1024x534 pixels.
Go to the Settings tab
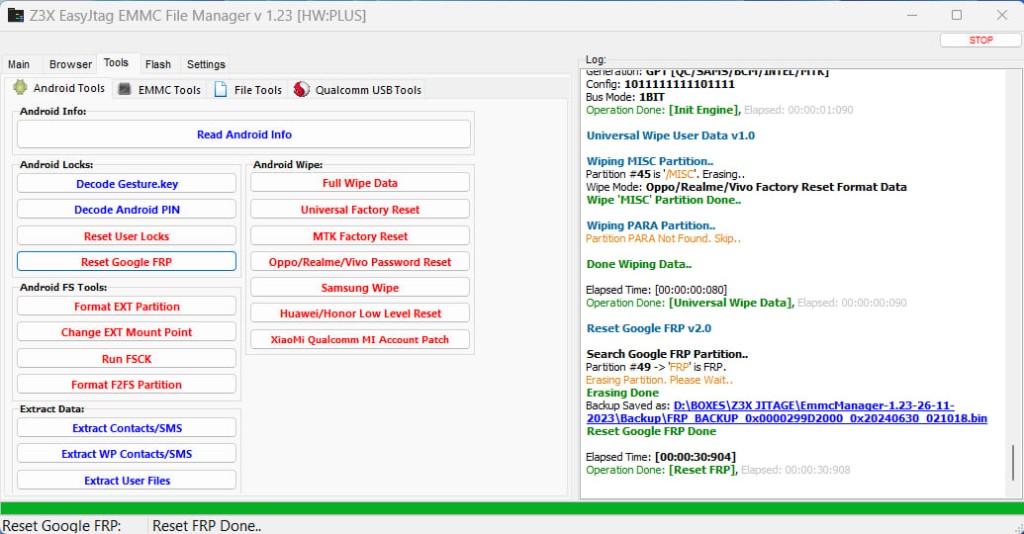tap(206, 64)
